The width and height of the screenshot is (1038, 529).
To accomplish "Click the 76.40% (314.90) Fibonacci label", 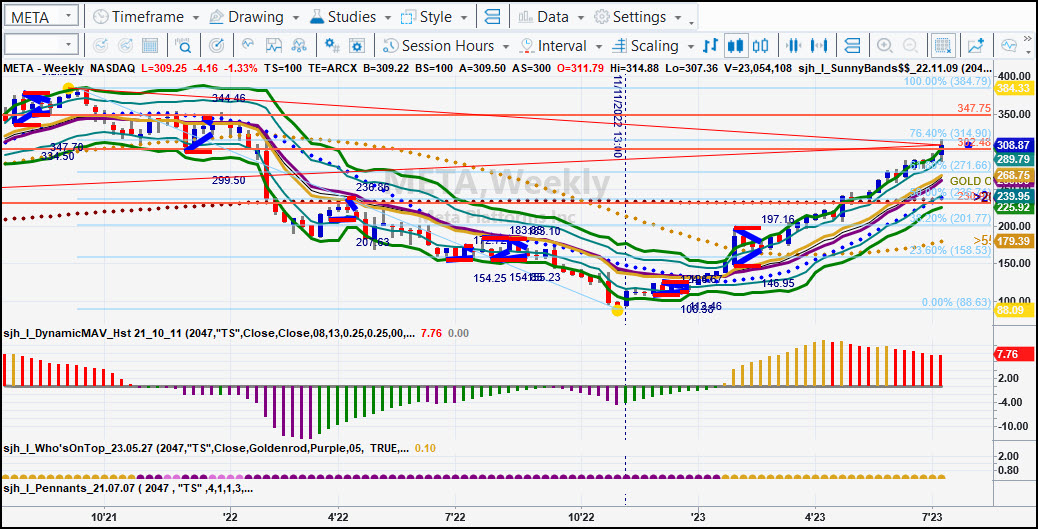I will (x=950, y=132).
